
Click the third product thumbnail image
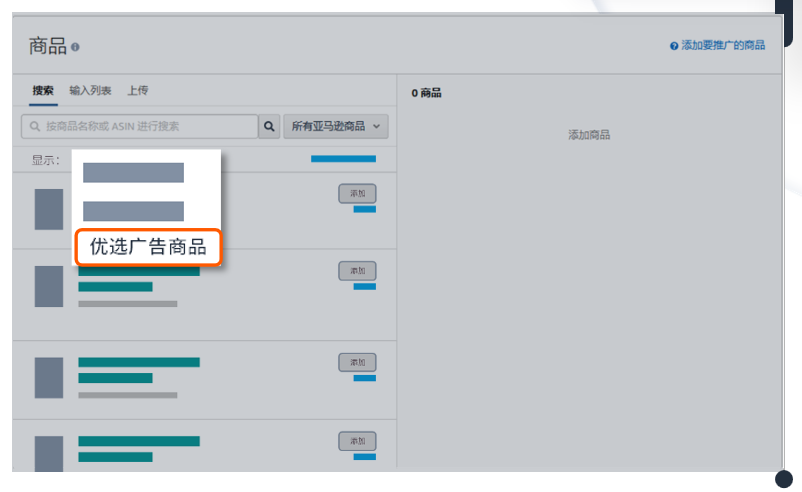[x=49, y=377]
